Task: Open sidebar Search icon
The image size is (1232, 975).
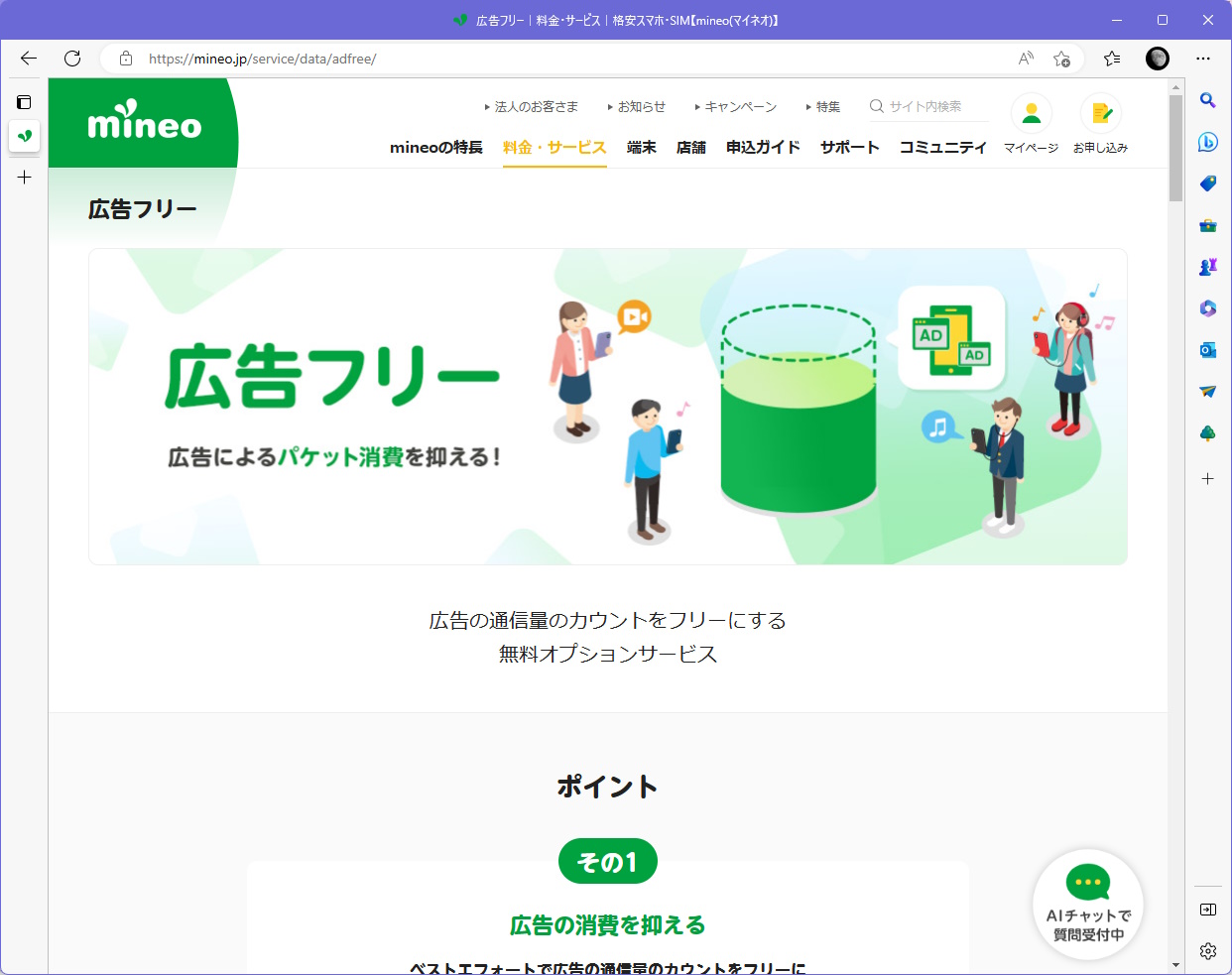Action: pos(1208,100)
